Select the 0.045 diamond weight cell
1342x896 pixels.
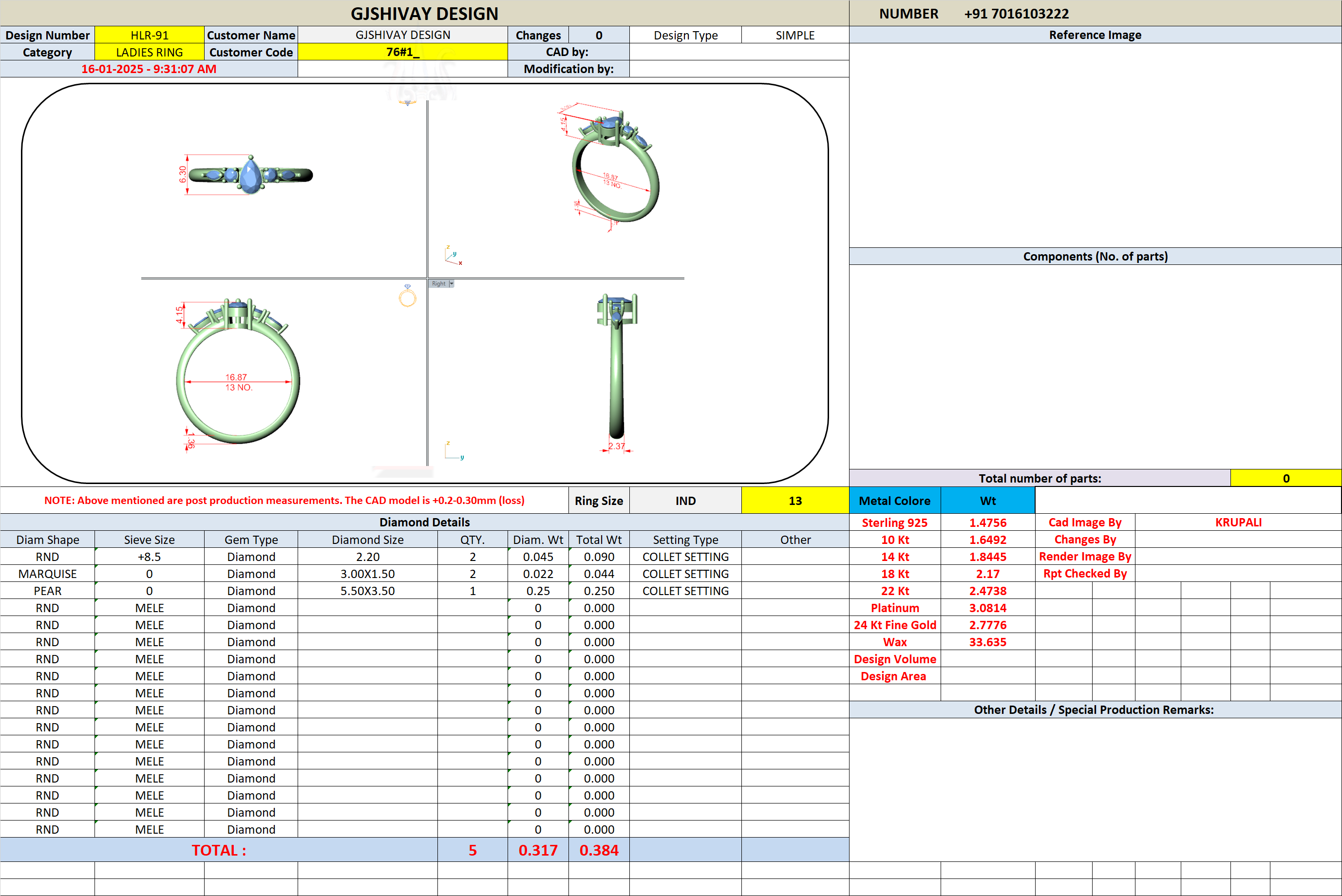pyautogui.click(x=538, y=557)
